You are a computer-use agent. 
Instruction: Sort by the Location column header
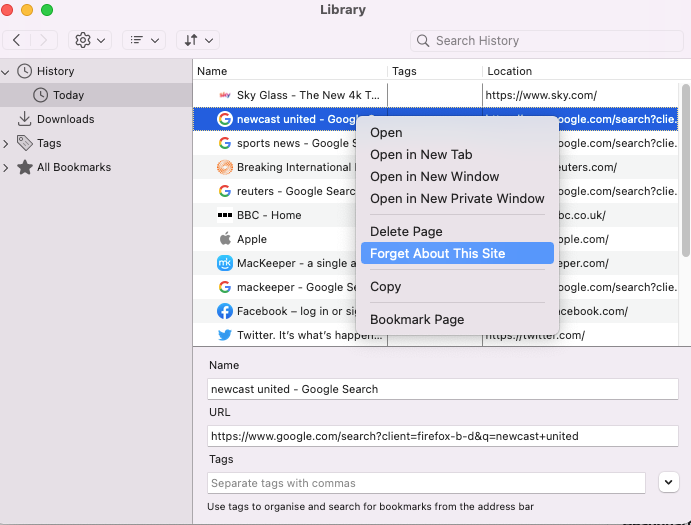tap(582, 71)
